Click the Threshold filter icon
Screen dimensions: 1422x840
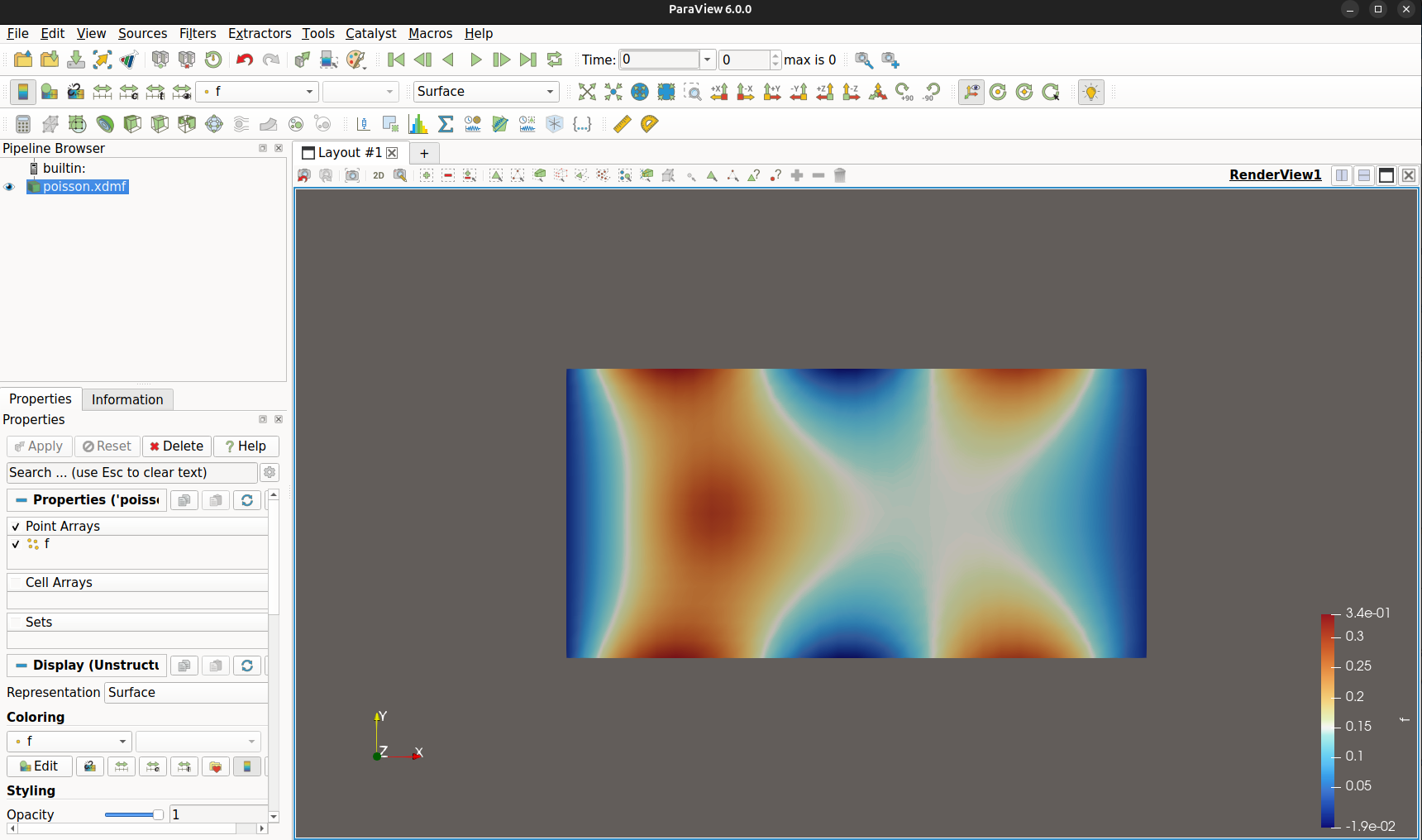[187, 124]
